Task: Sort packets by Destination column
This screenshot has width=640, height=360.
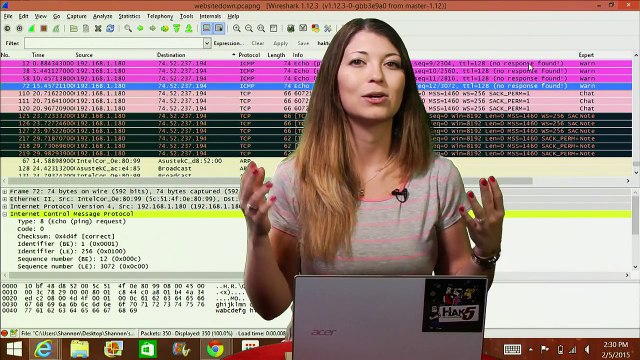Action: [171, 55]
